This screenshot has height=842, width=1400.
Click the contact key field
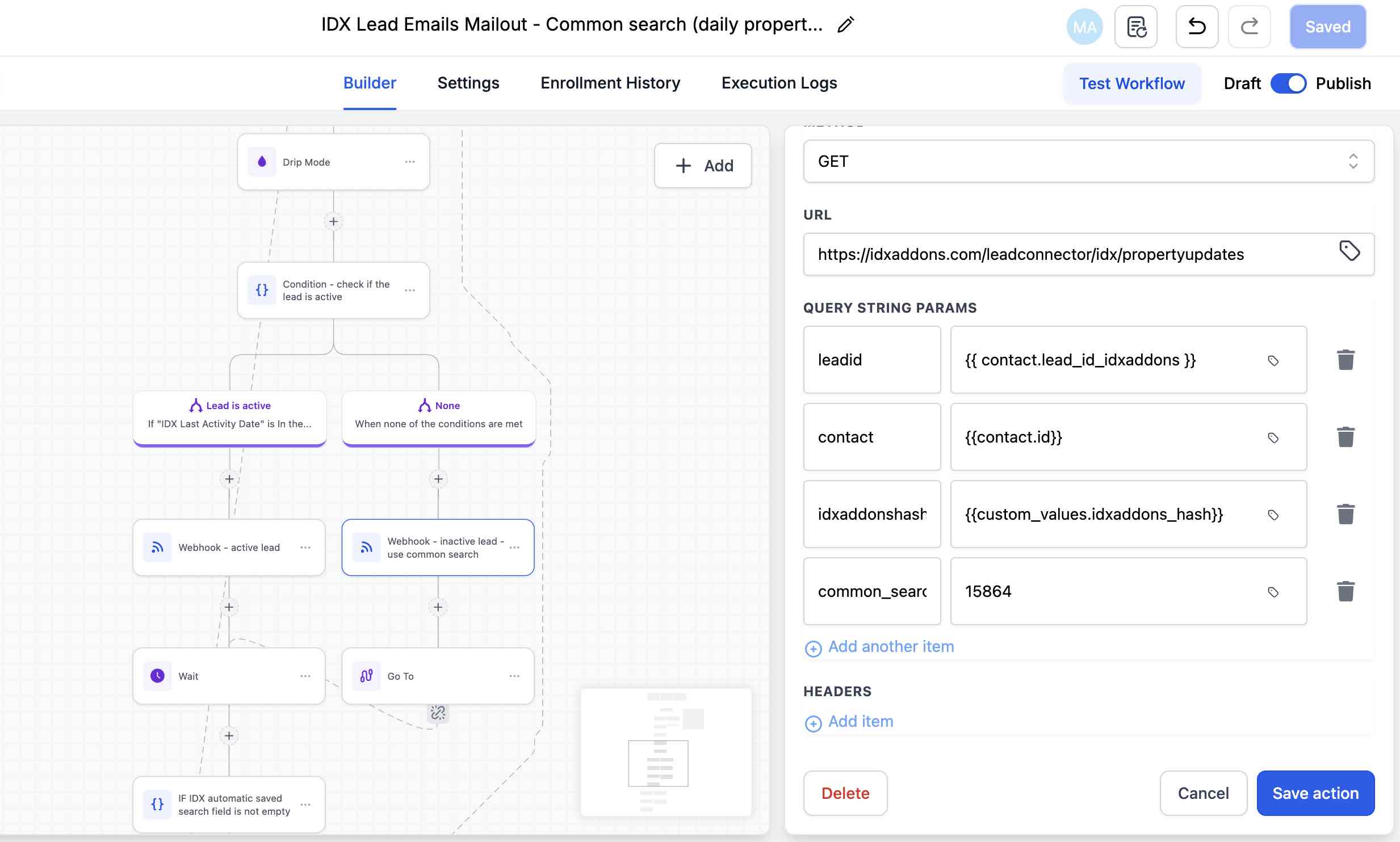coord(872,437)
